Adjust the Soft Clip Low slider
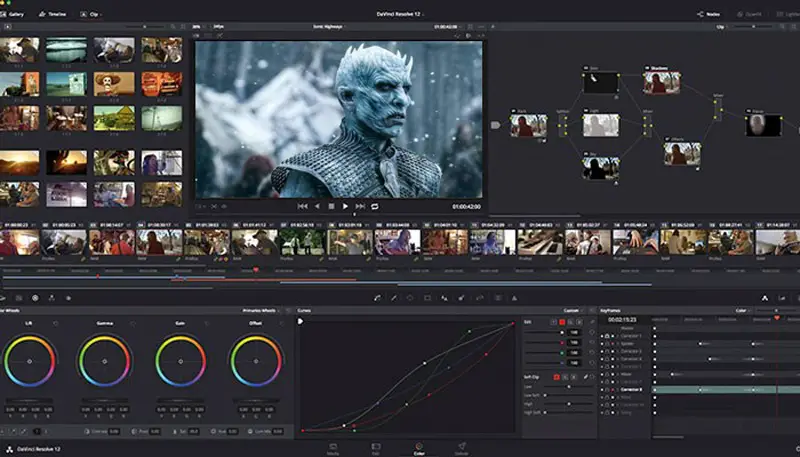800x457 pixels. coord(568,387)
